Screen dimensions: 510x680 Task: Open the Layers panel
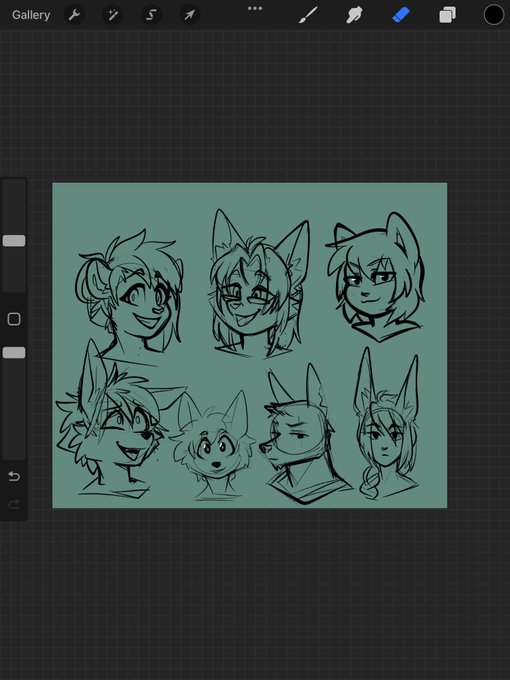click(448, 16)
